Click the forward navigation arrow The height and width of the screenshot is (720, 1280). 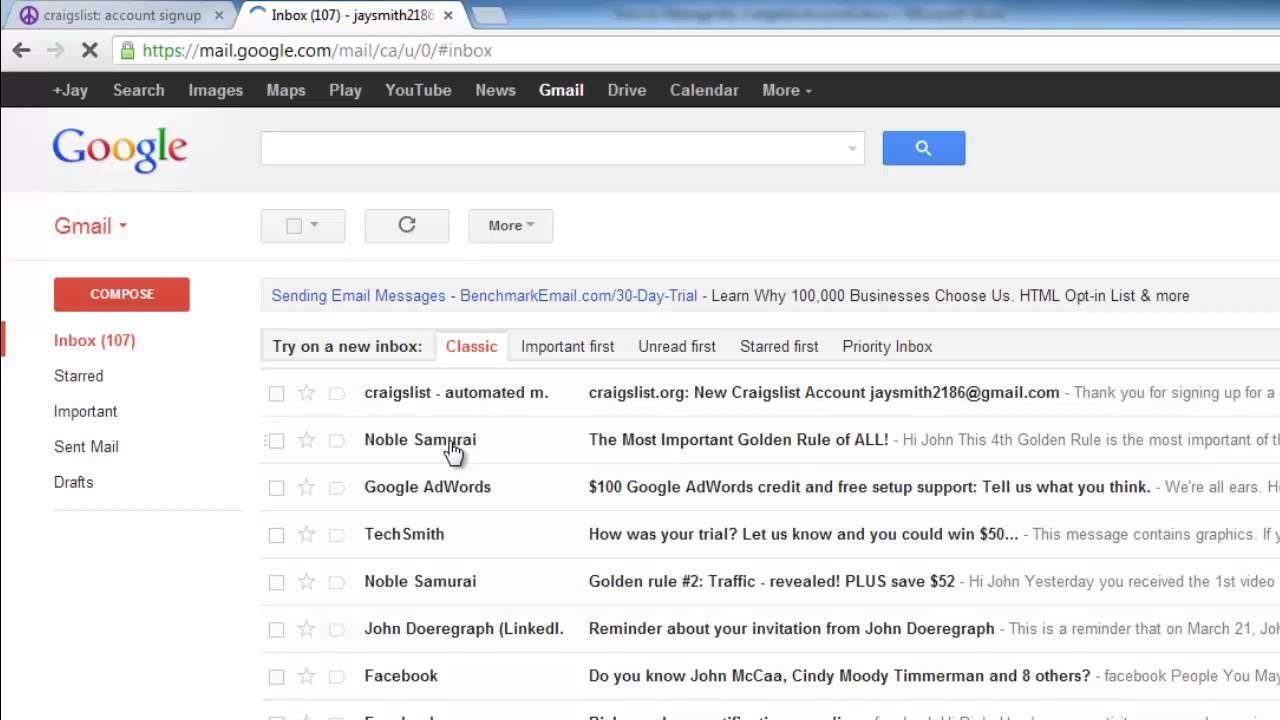(55, 50)
